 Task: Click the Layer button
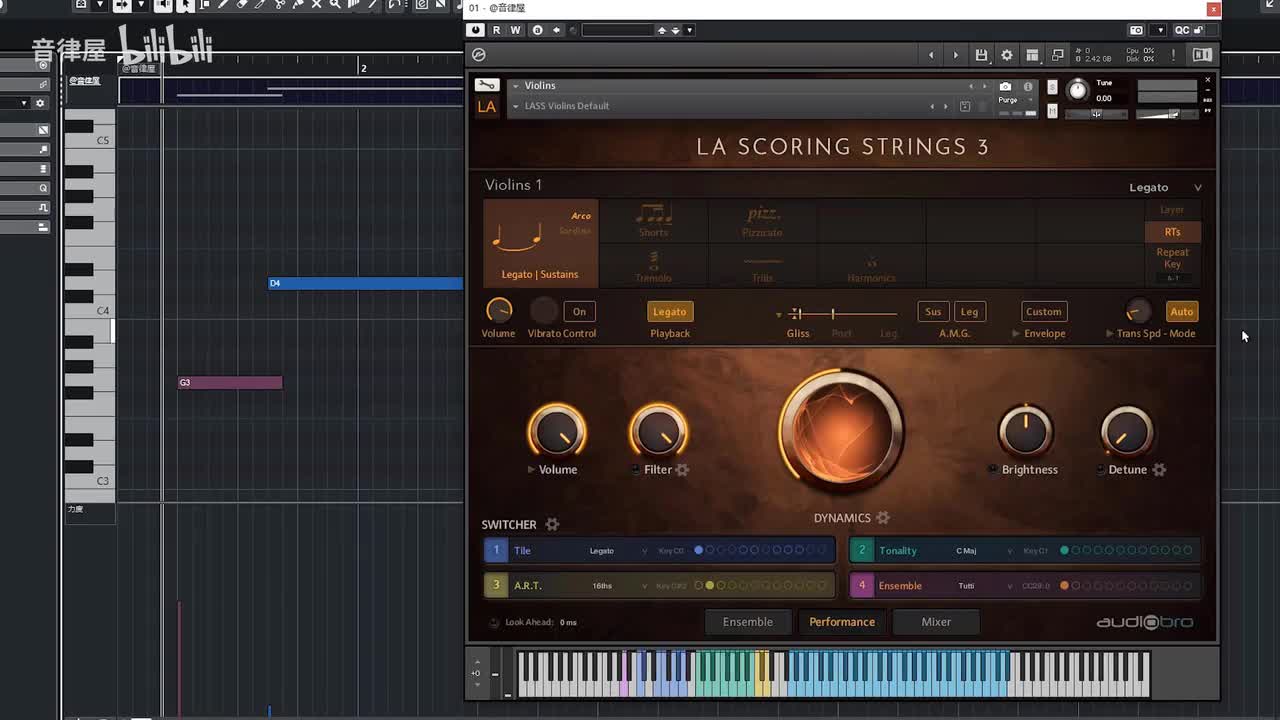click(1172, 210)
